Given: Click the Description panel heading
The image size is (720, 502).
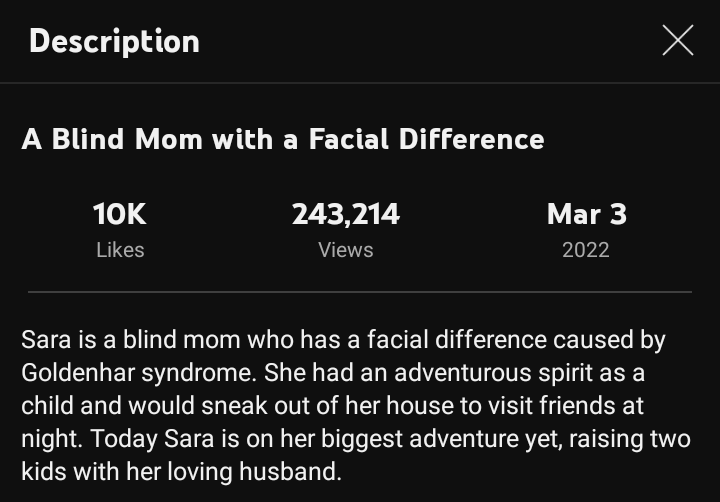Looking at the screenshot, I should click(114, 41).
